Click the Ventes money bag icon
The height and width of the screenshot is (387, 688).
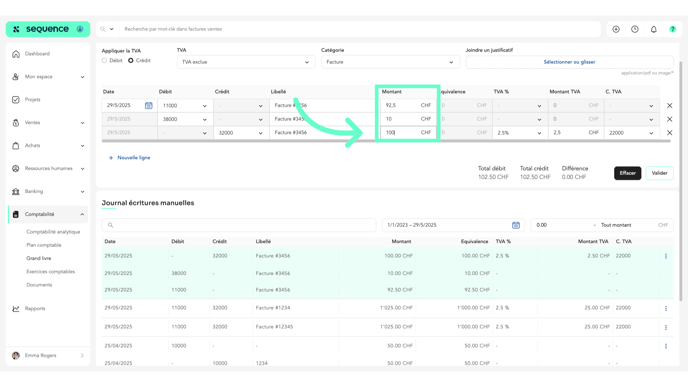tap(16, 123)
